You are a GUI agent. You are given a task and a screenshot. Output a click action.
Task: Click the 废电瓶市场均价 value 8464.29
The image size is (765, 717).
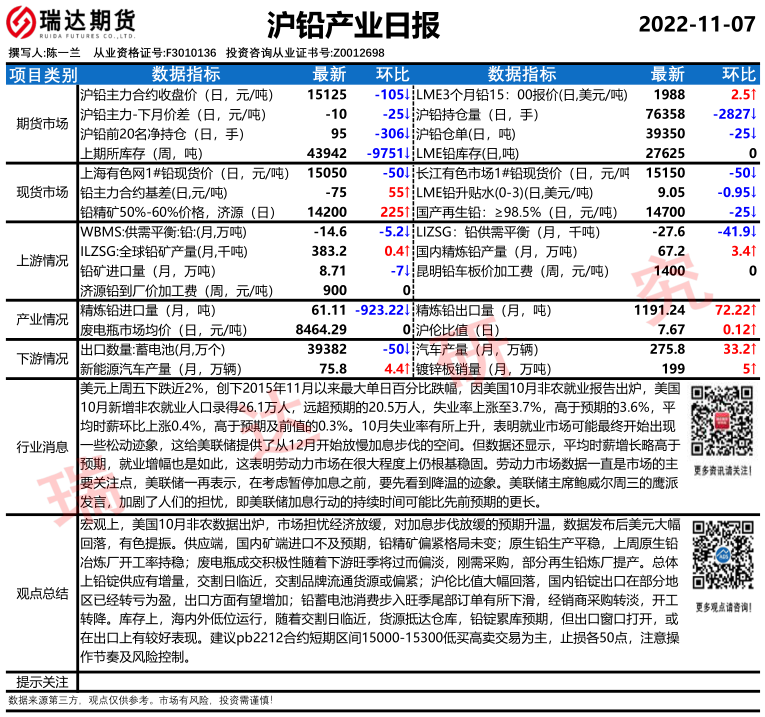(320, 329)
